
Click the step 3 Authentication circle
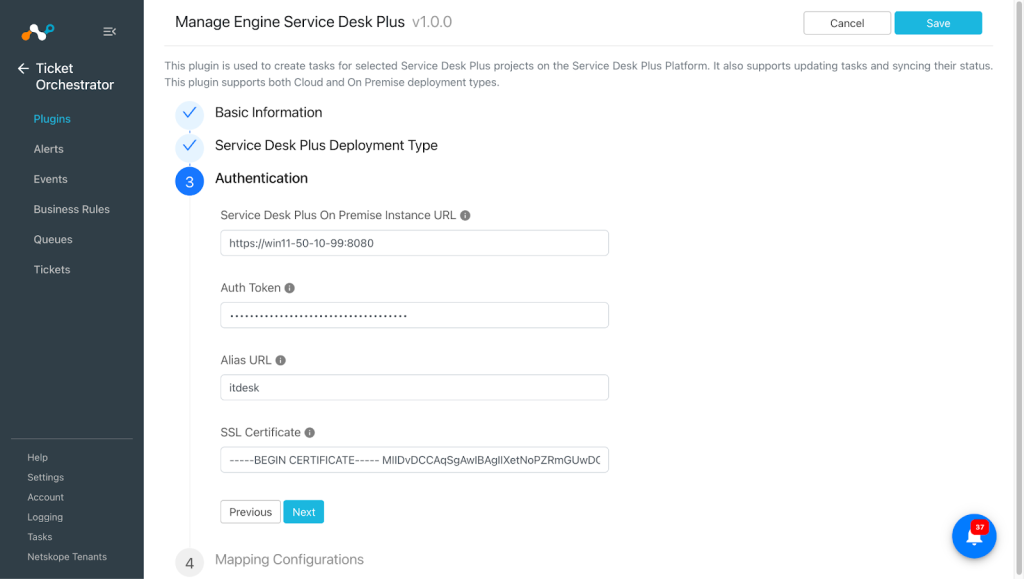coord(189,181)
